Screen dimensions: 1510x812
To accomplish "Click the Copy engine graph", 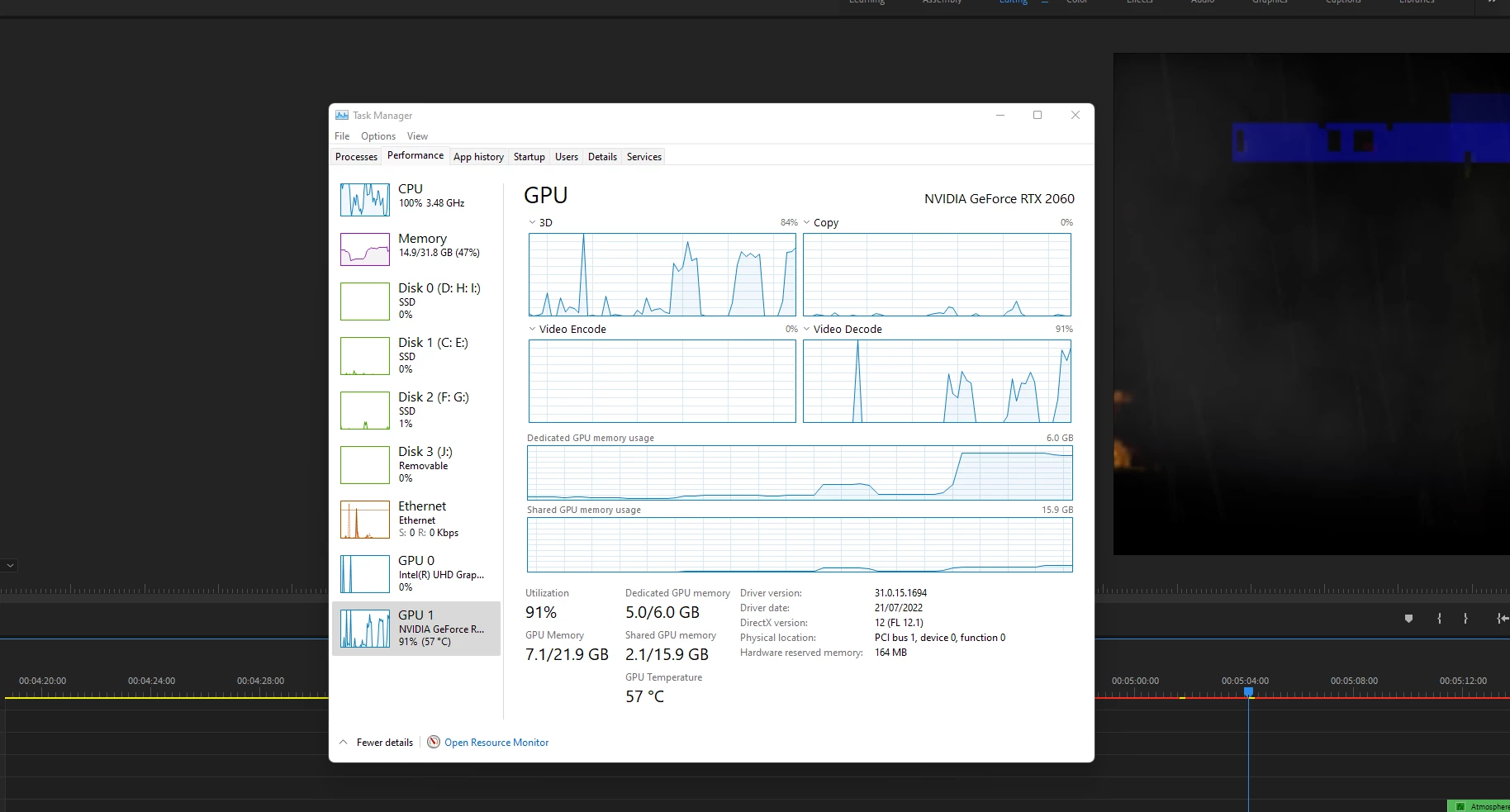I will pyautogui.click(x=937, y=274).
